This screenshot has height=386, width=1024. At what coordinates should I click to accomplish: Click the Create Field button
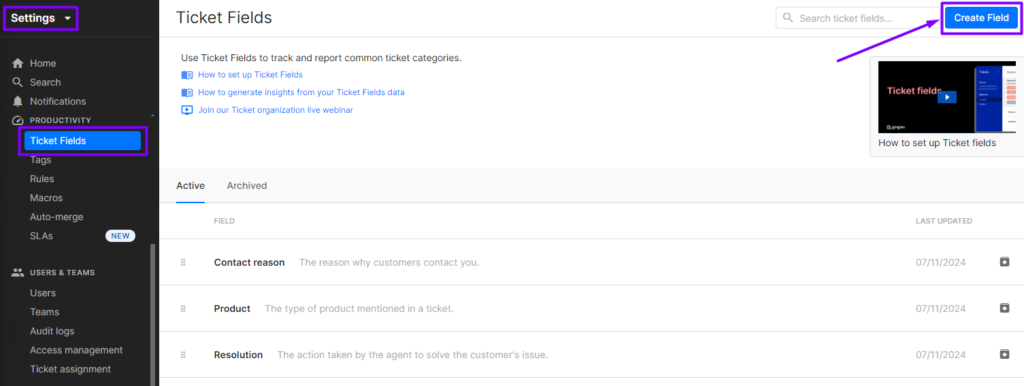coord(981,18)
